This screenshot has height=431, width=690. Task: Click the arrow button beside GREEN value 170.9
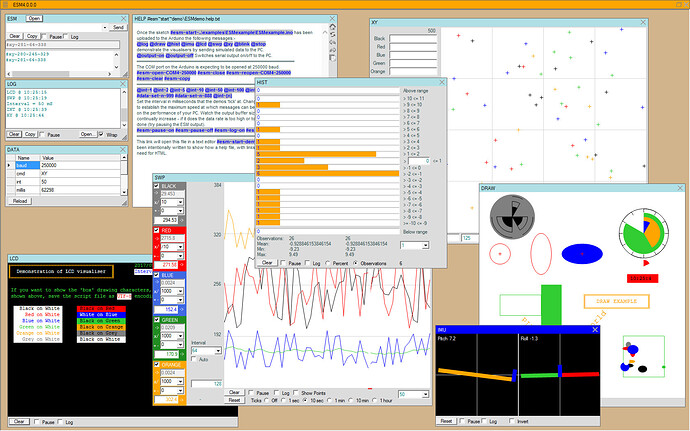(x=182, y=354)
